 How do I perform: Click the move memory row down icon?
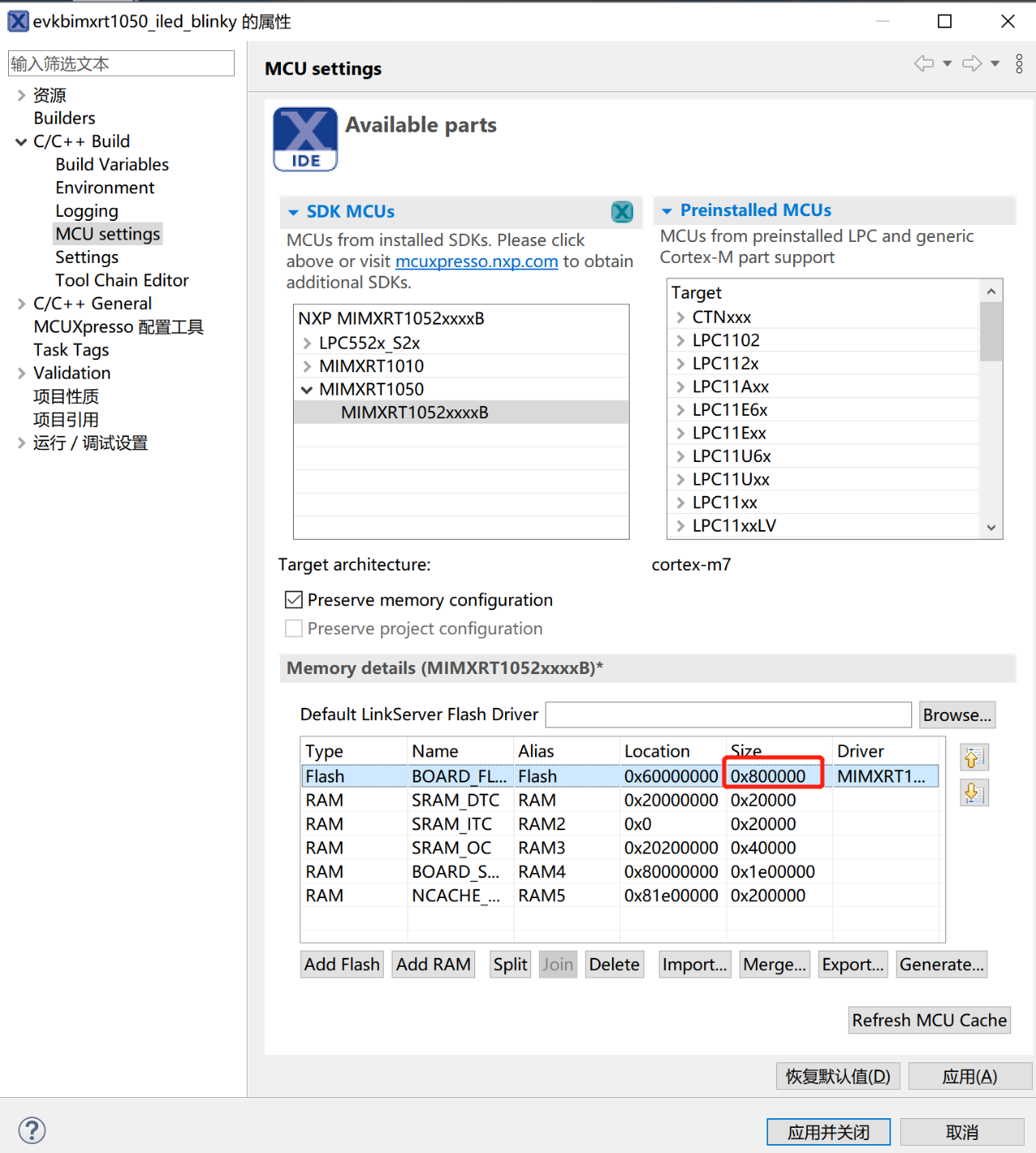[x=974, y=793]
